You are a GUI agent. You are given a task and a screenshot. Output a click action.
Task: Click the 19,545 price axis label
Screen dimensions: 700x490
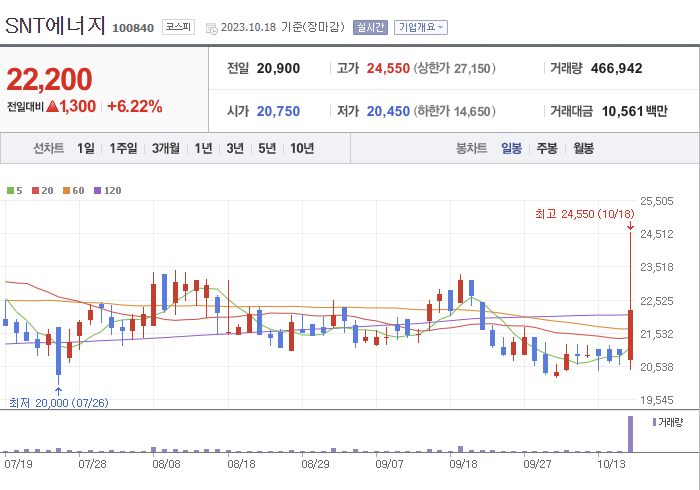point(657,400)
